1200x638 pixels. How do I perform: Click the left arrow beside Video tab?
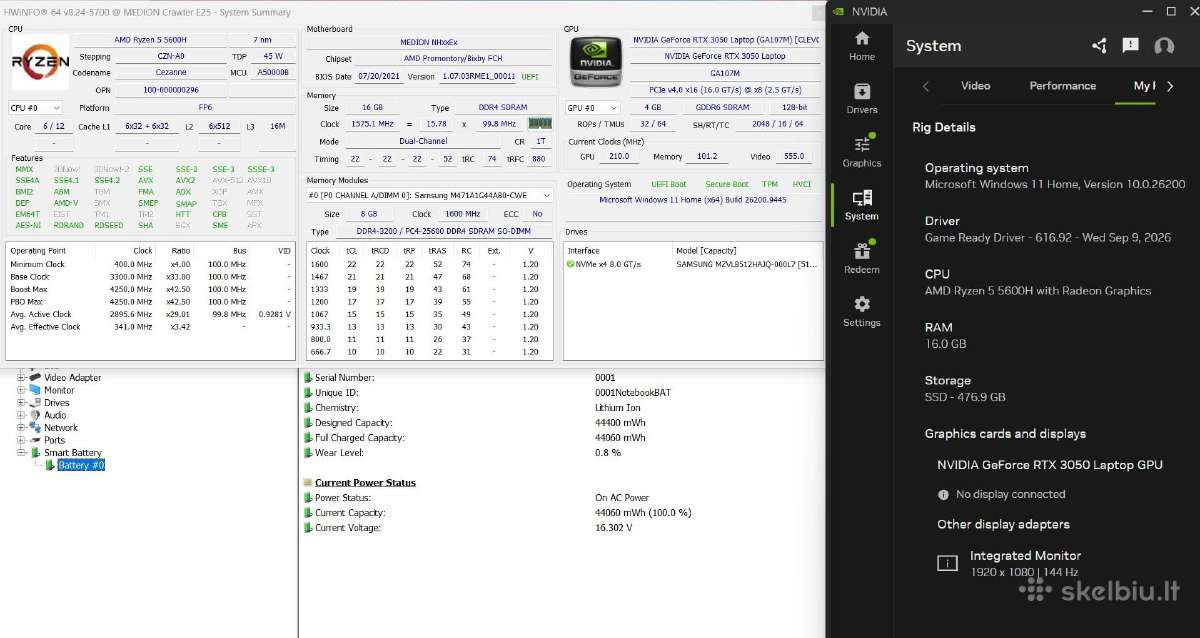(926, 86)
